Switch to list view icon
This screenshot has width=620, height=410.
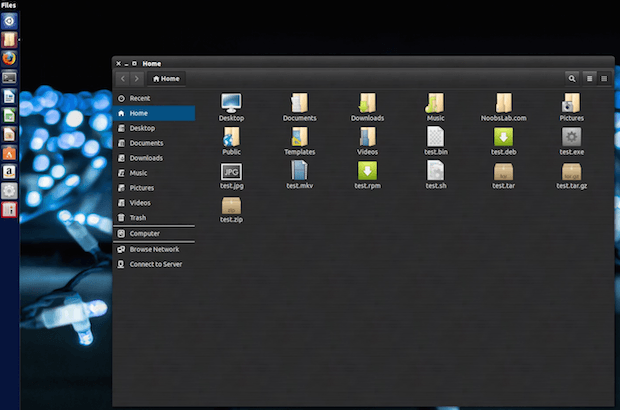point(589,79)
